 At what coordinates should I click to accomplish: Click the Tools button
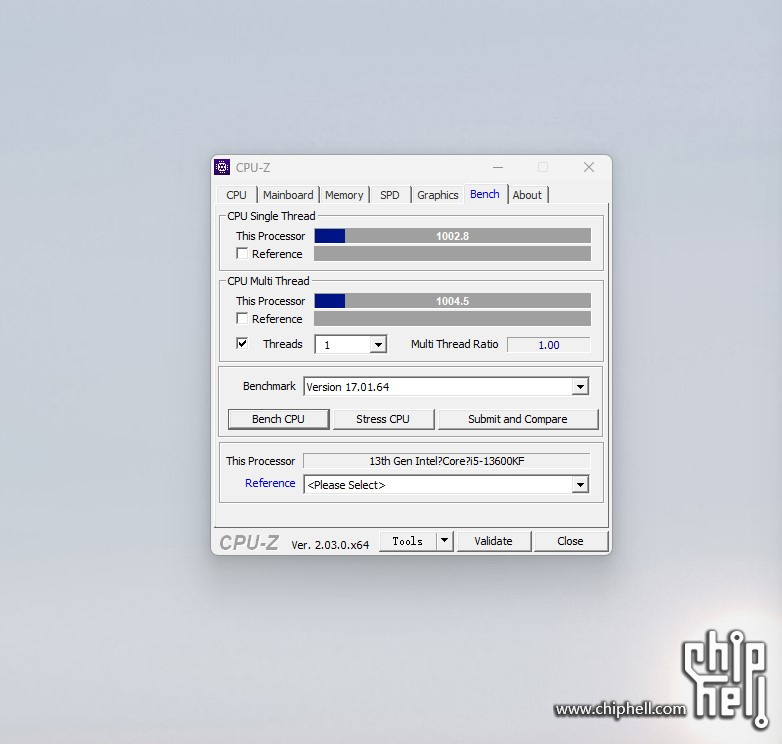tap(407, 541)
